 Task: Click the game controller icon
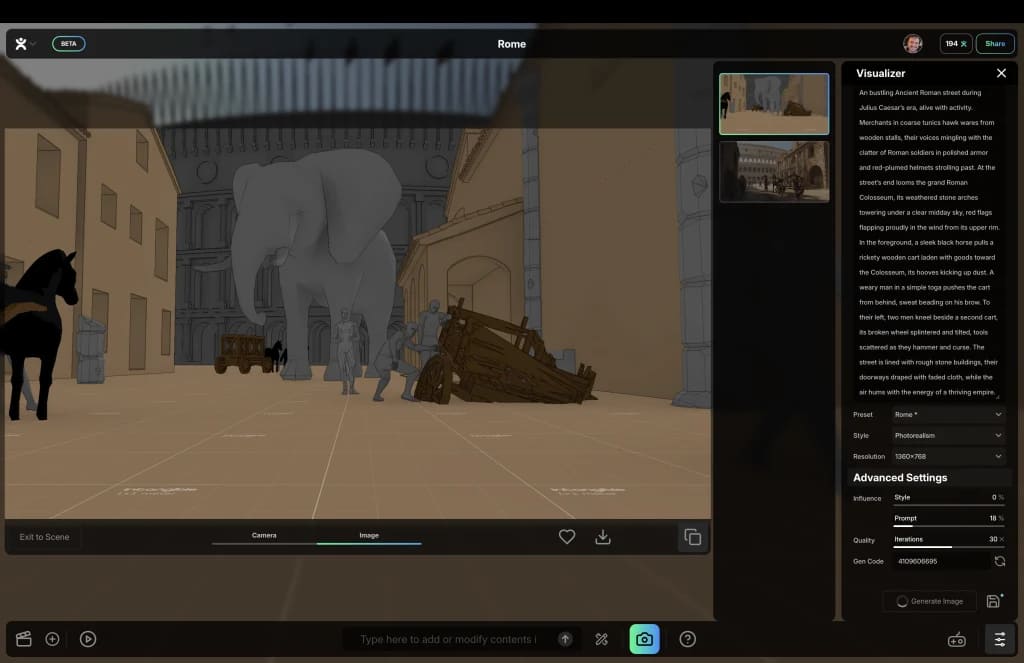(x=957, y=639)
